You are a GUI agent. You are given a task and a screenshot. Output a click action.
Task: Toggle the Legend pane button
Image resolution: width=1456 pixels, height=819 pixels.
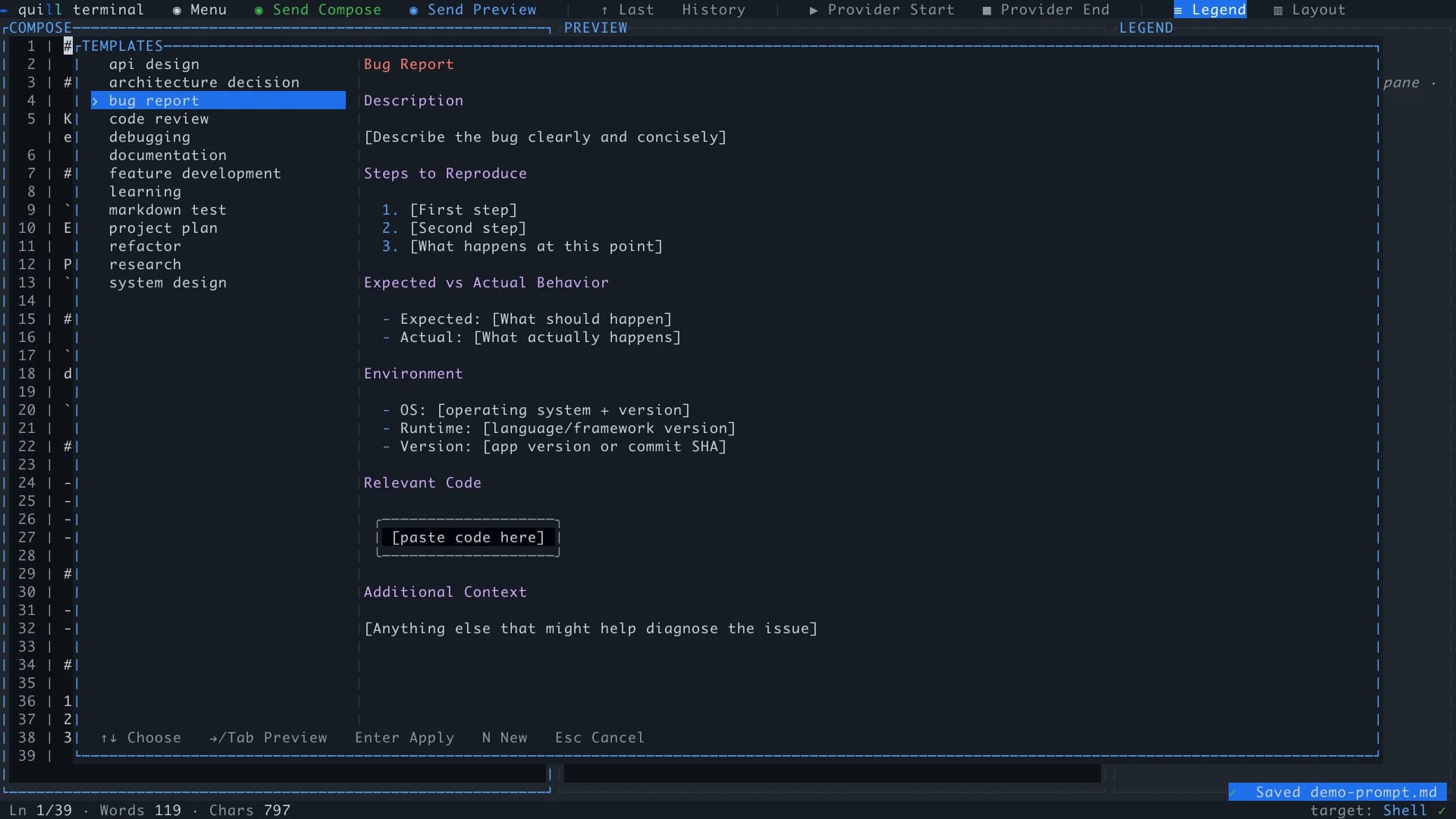tap(1210, 10)
